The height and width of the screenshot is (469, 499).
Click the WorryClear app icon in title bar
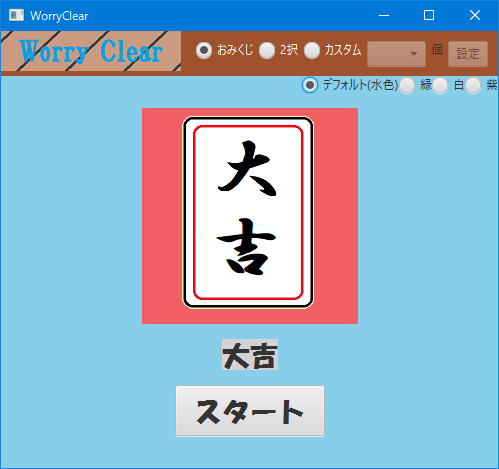pyautogui.click(x=16, y=15)
